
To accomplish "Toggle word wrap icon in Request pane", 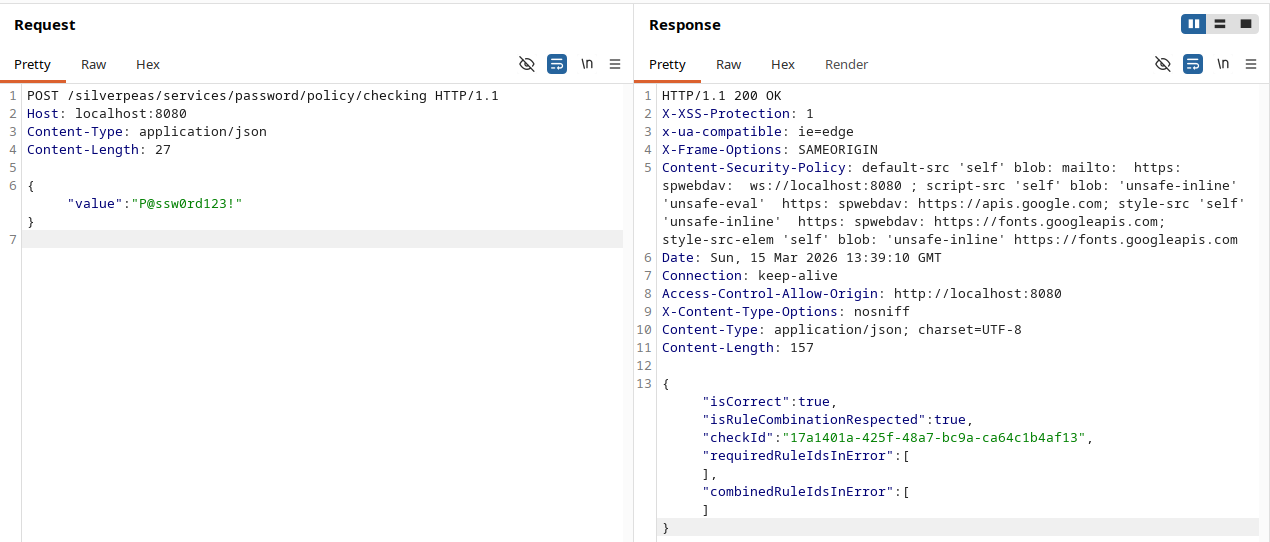I will pos(557,64).
